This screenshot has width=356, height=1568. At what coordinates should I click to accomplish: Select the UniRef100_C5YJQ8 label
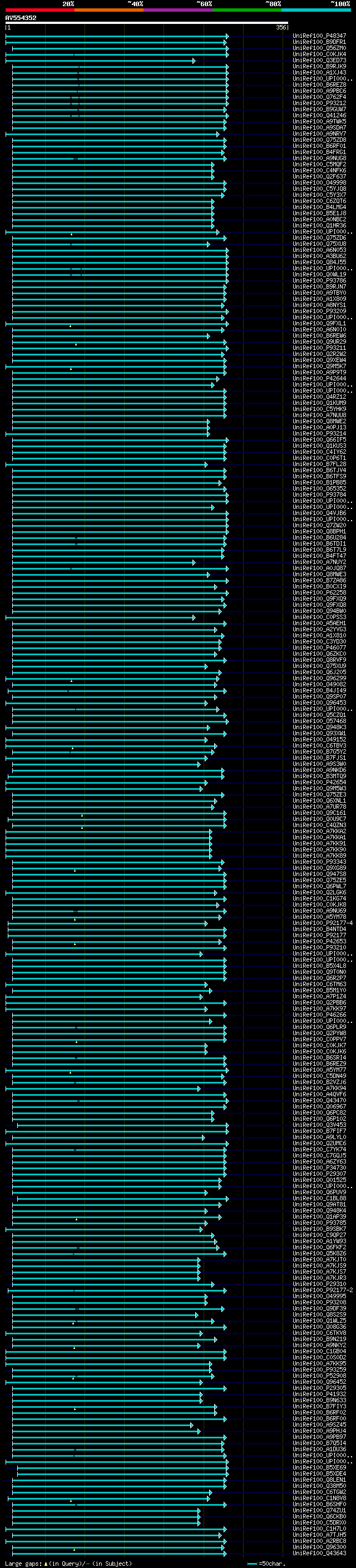coord(319,189)
